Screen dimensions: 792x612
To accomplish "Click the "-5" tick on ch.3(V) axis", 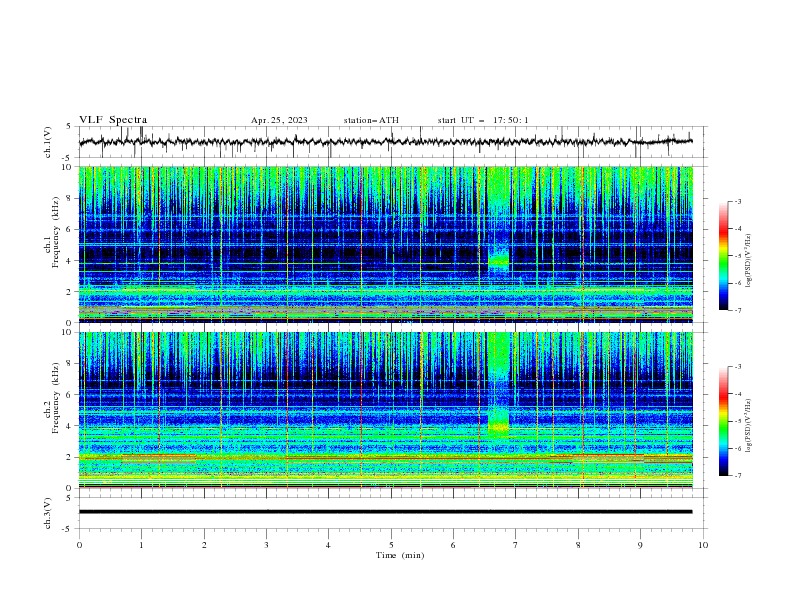I will click(68, 529).
